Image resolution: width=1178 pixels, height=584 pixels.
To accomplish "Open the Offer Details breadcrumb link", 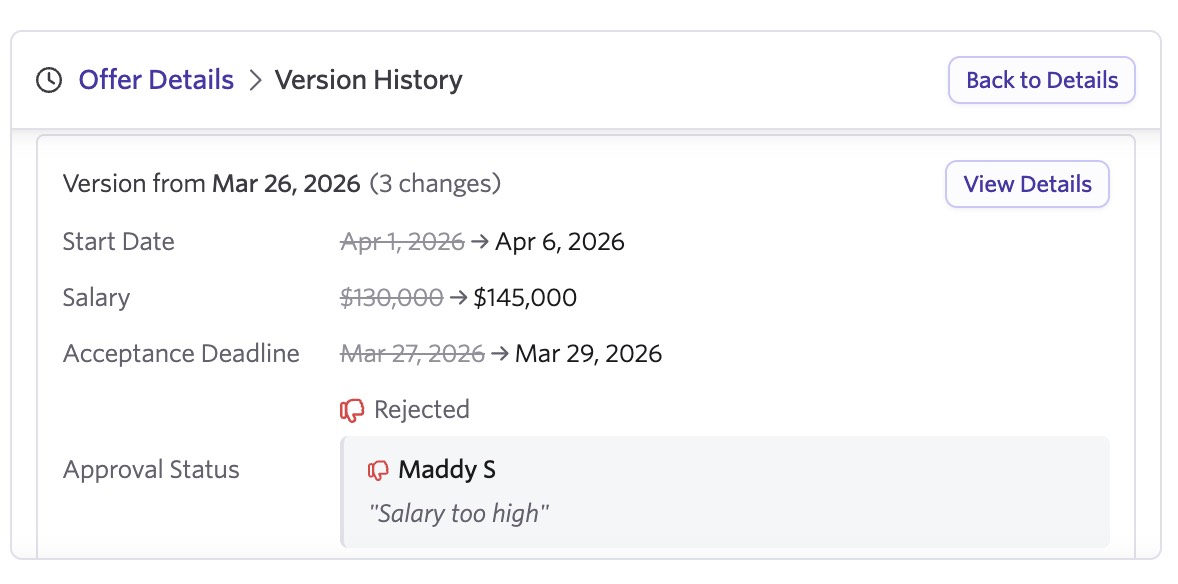I will (156, 80).
